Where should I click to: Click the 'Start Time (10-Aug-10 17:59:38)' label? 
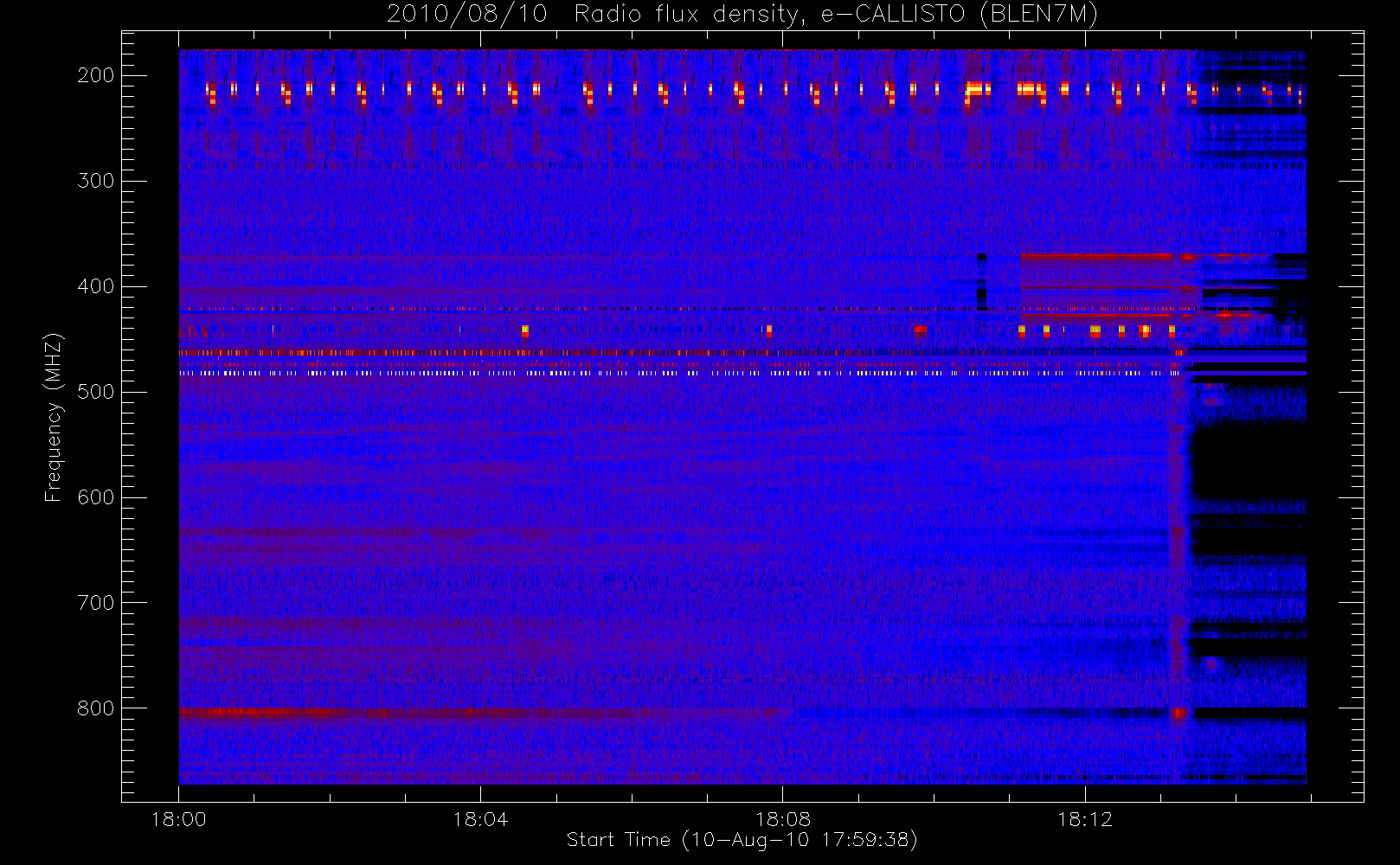pyautogui.click(x=742, y=840)
